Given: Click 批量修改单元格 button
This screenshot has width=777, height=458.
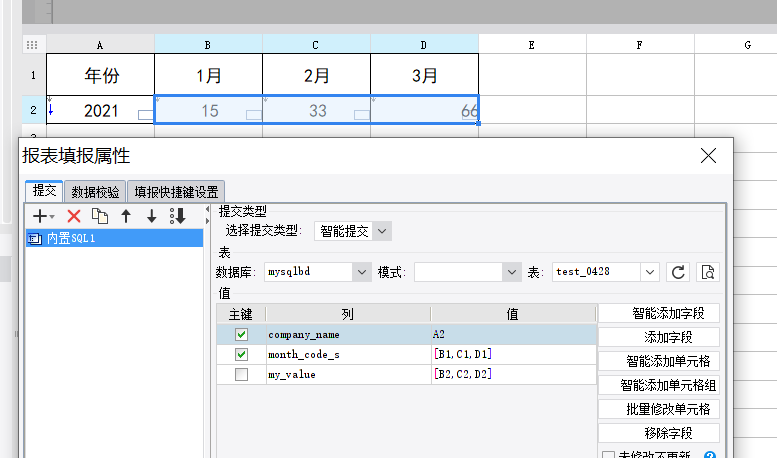Looking at the screenshot, I should (659, 409).
